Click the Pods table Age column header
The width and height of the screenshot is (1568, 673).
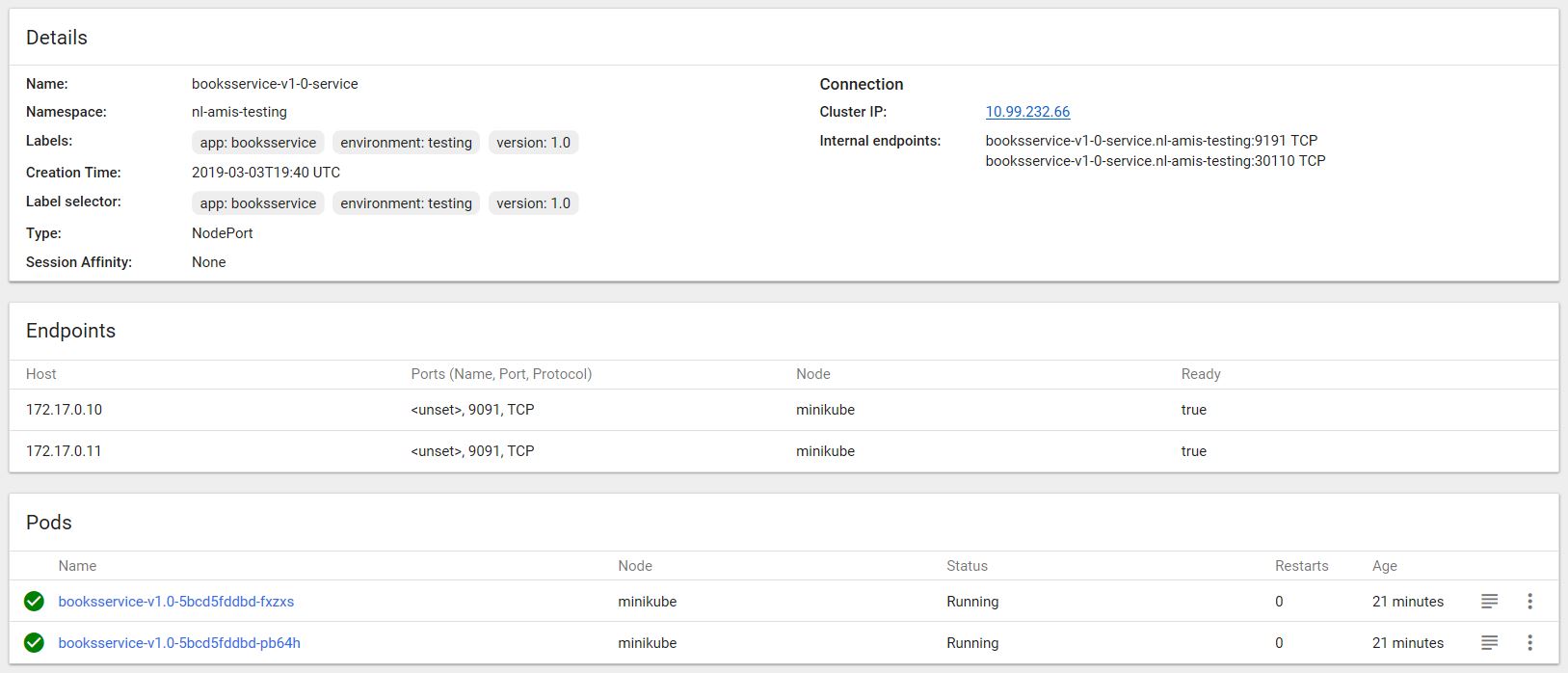[1384, 566]
